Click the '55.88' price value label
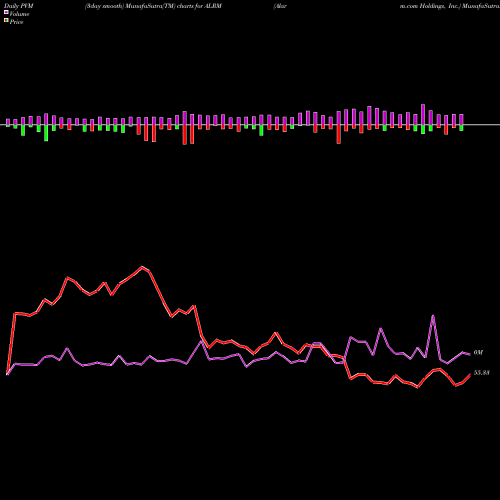The image size is (500, 500). pyautogui.click(x=482, y=373)
